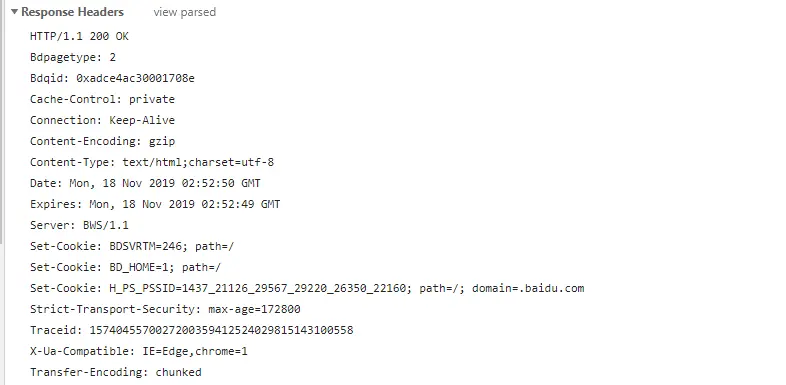Select the Response Headers title
786x385 pixels.
coord(73,12)
